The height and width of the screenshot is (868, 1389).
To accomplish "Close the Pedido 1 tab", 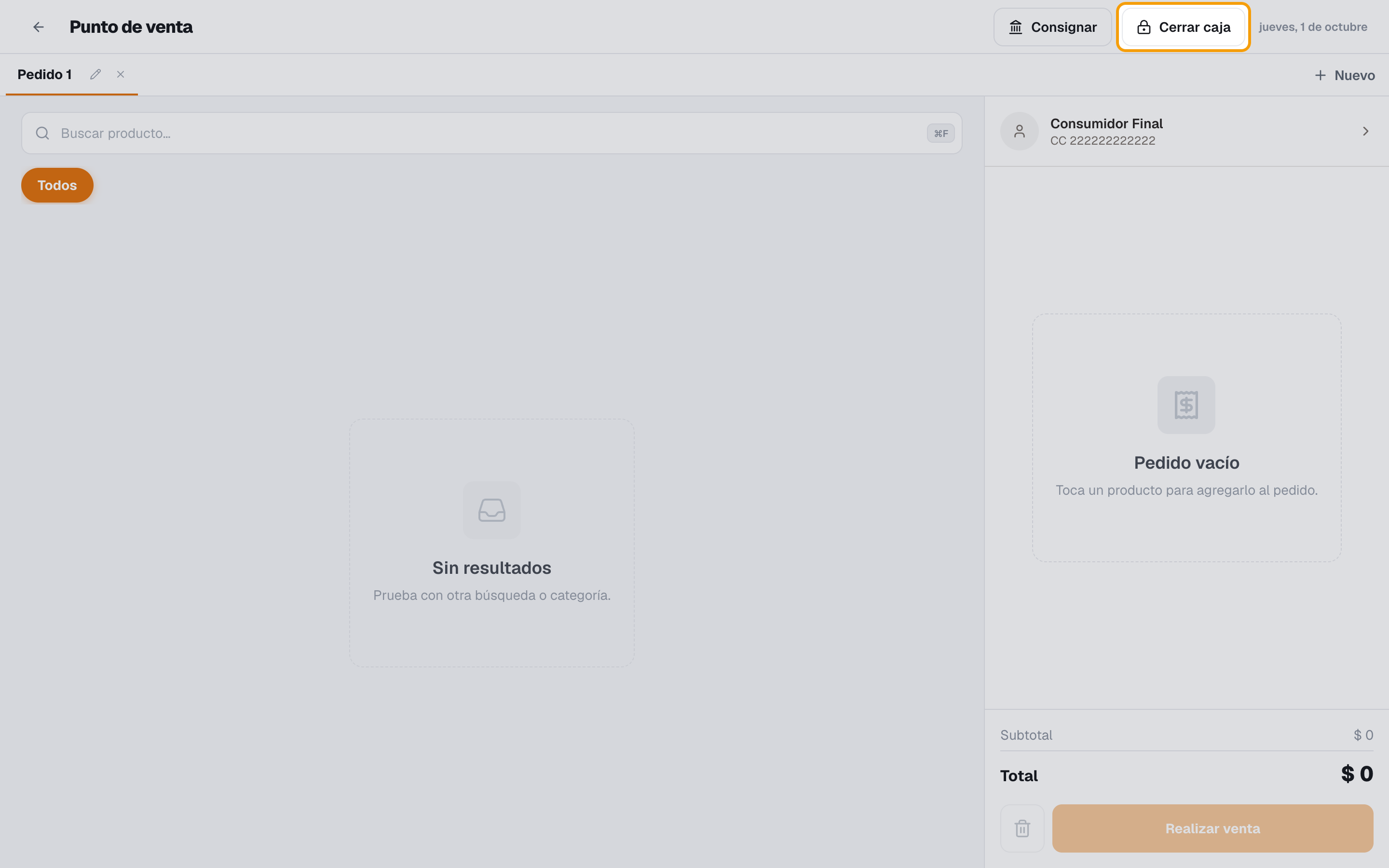I will tap(121, 74).
